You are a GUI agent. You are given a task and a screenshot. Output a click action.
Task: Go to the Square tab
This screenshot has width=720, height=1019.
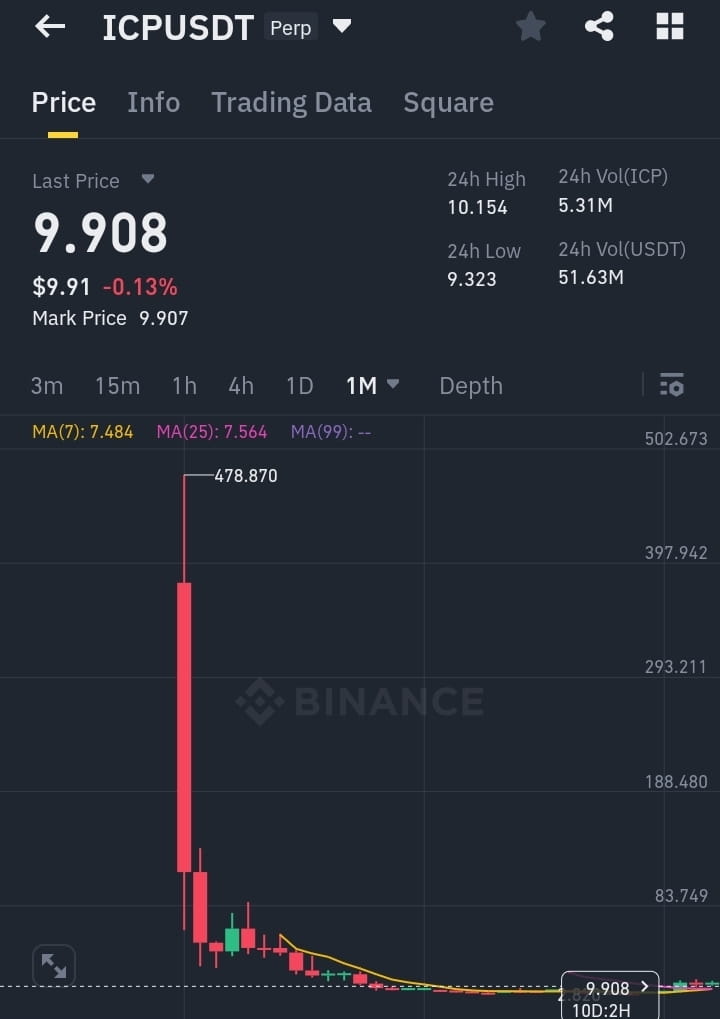(448, 103)
